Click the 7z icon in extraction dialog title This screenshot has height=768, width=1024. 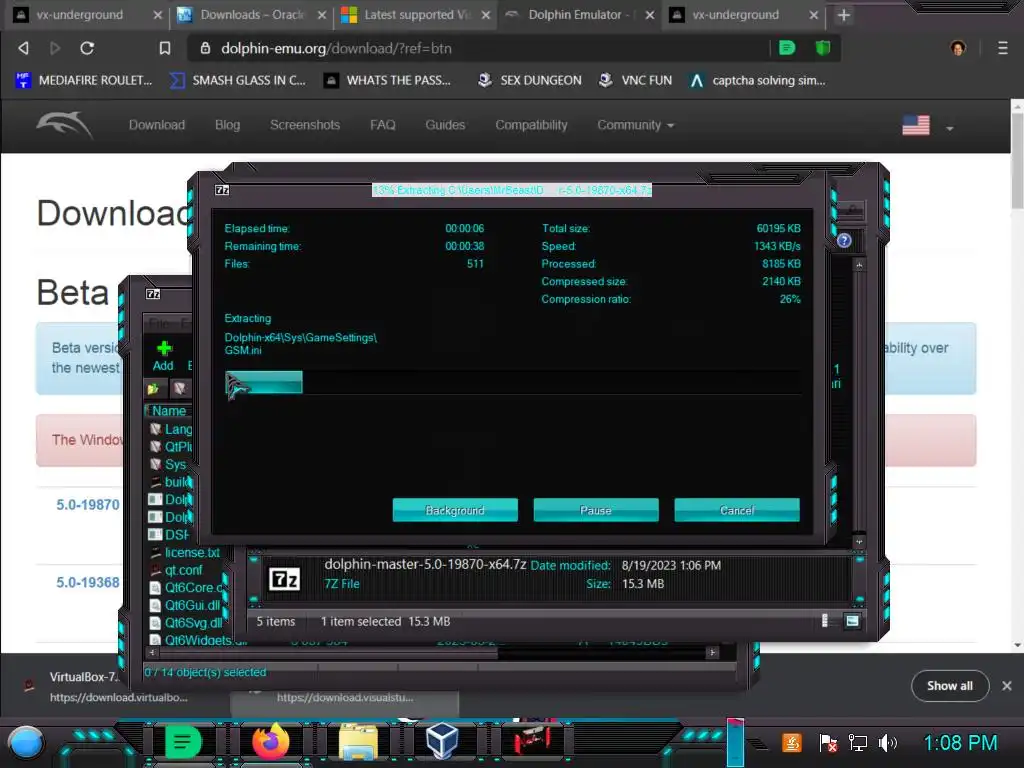point(222,190)
